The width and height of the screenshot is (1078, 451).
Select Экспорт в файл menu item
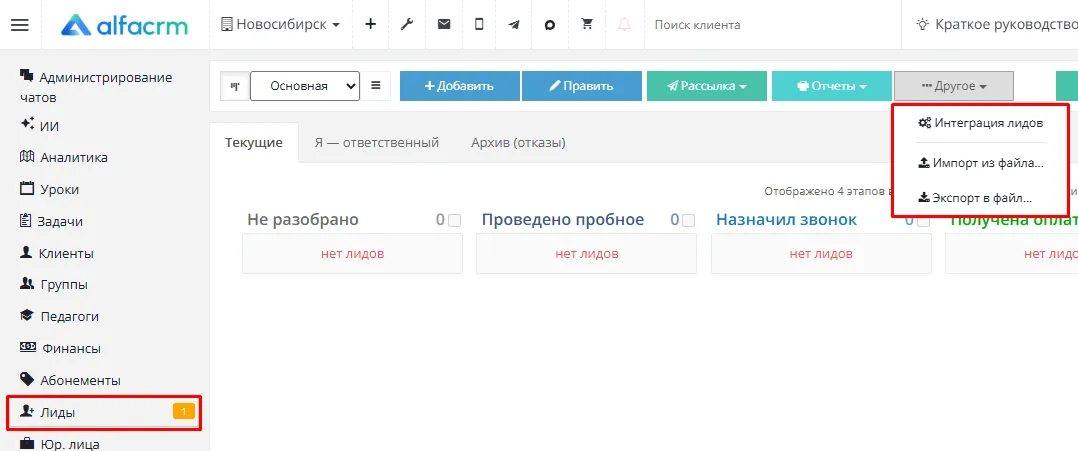click(976, 198)
